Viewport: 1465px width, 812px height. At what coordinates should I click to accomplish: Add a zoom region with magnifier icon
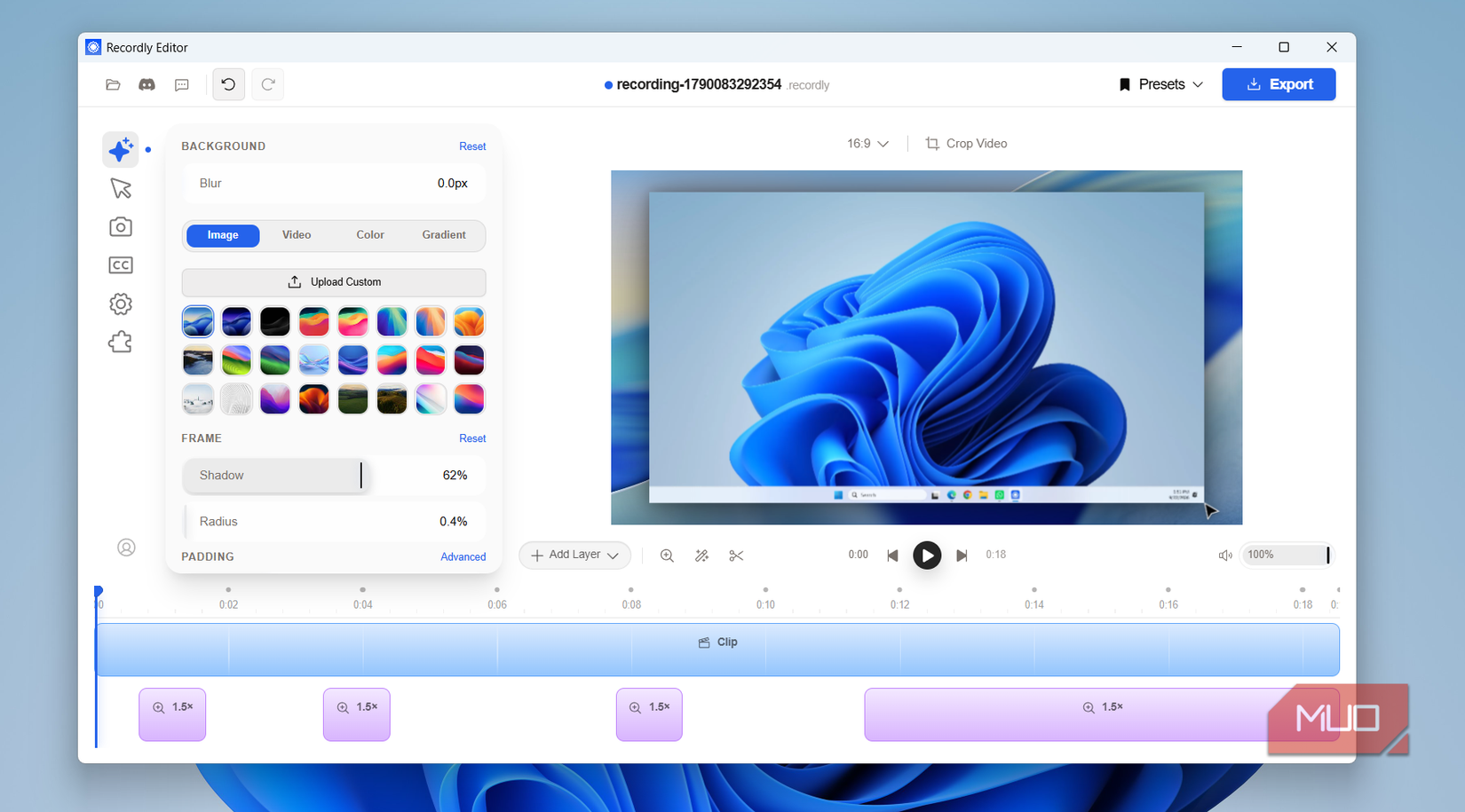pos(667,556)
